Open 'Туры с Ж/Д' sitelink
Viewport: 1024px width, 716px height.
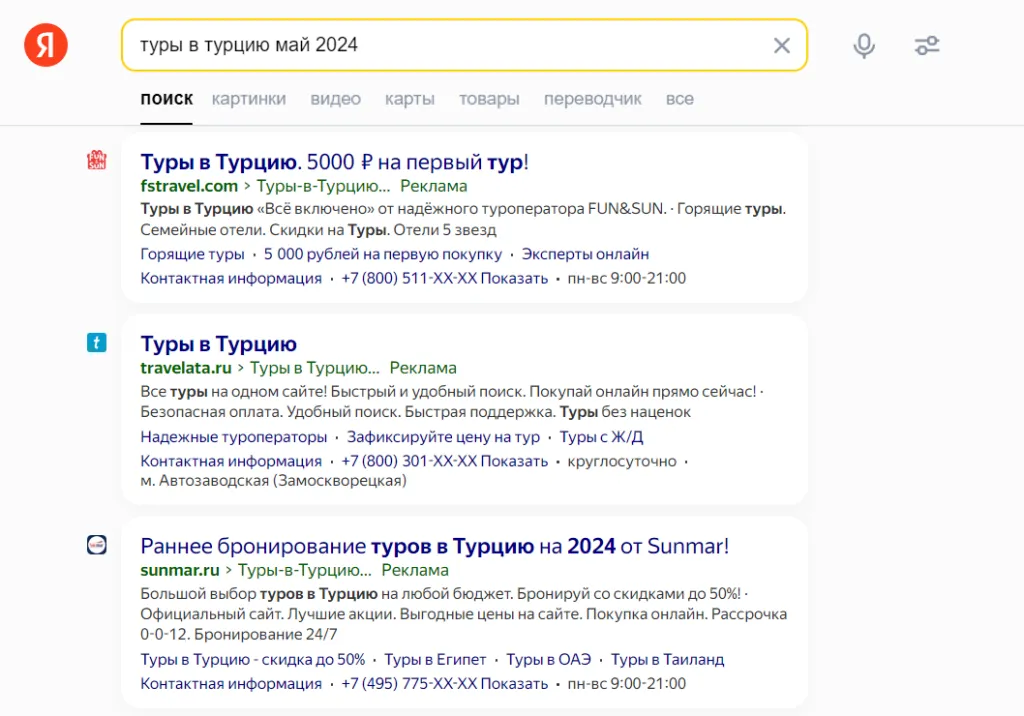(x=601, y=437)
